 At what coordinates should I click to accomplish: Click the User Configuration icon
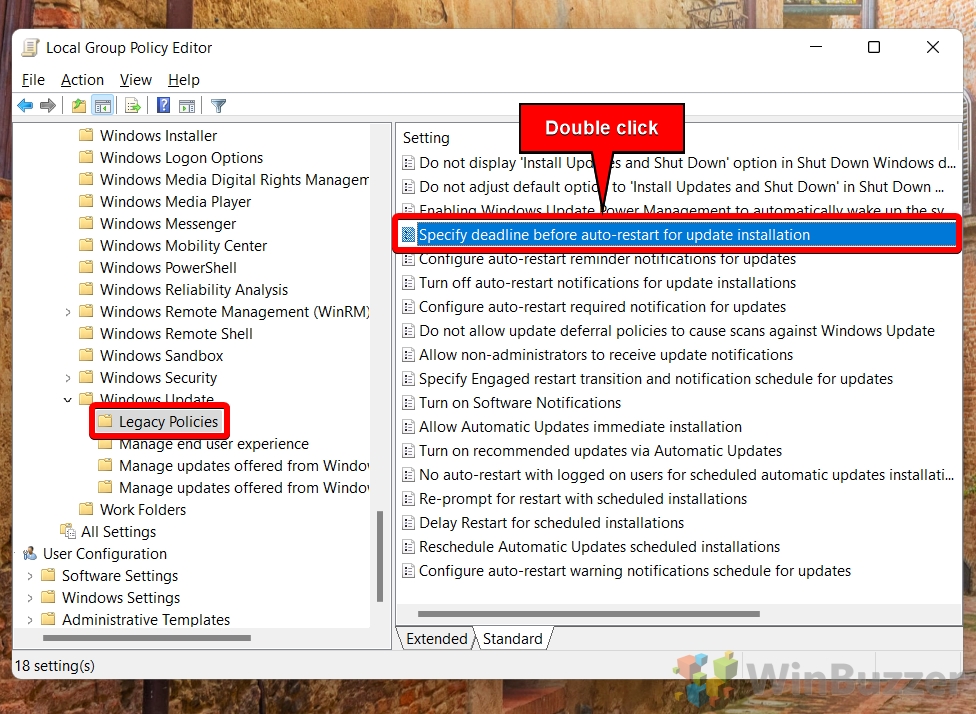29,553
